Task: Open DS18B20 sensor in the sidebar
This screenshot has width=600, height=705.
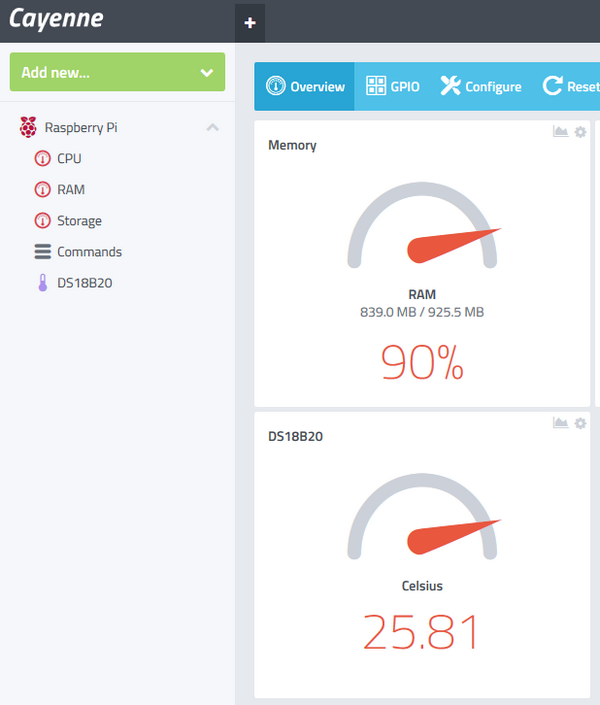Action: (85, 283)
